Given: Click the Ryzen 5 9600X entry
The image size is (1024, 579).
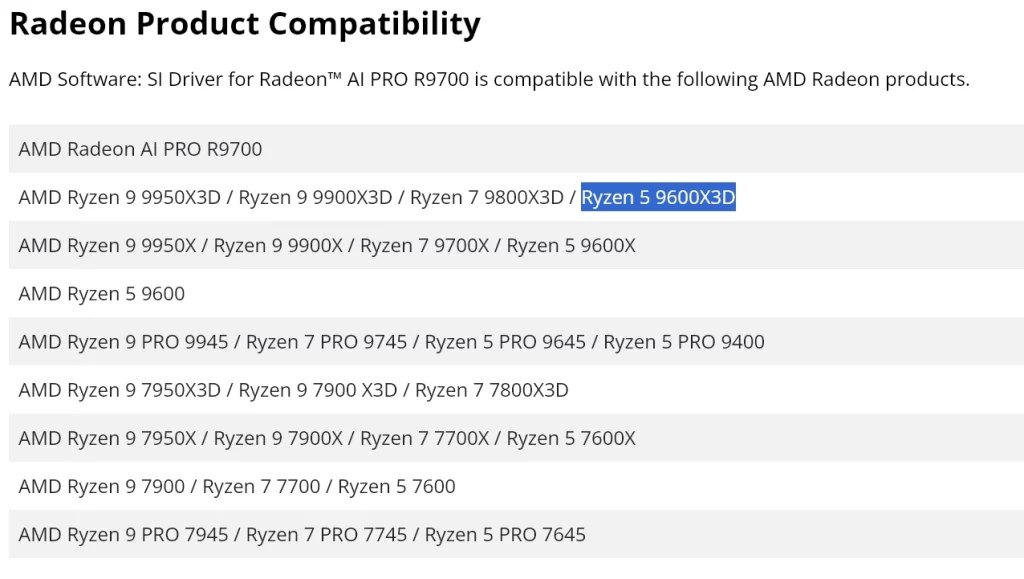Looking at the screenshot, I should pos(571,246).
